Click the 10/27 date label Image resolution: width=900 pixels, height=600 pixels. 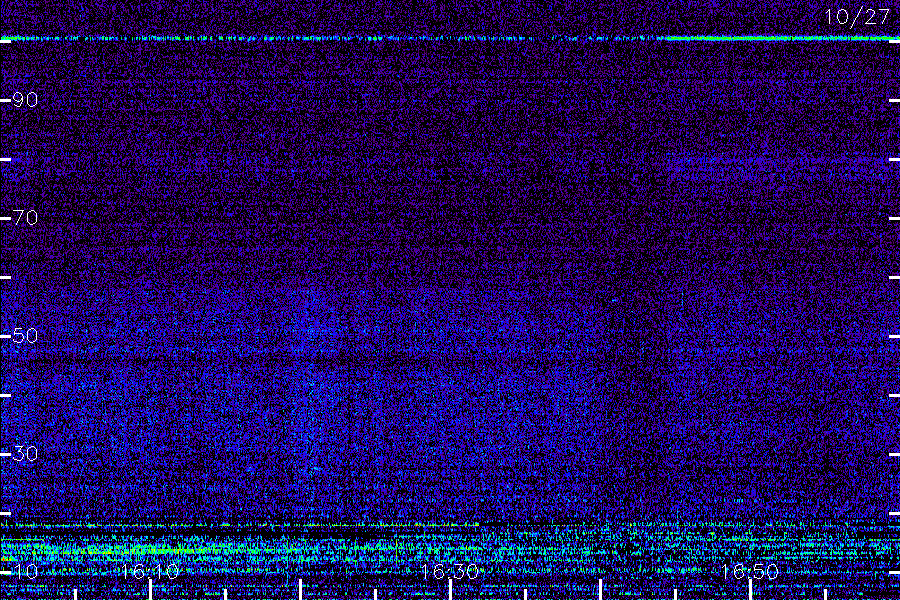coord(858,17)
